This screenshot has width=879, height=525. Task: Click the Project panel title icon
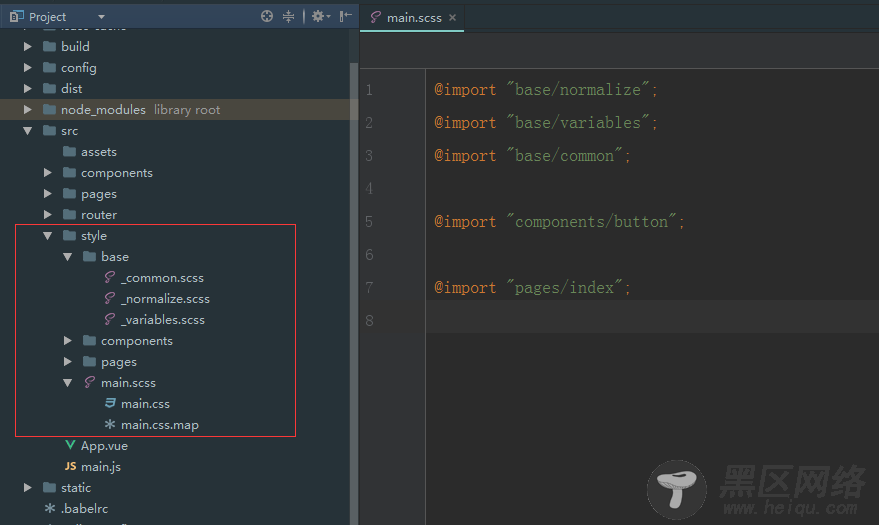click(16, 17)
